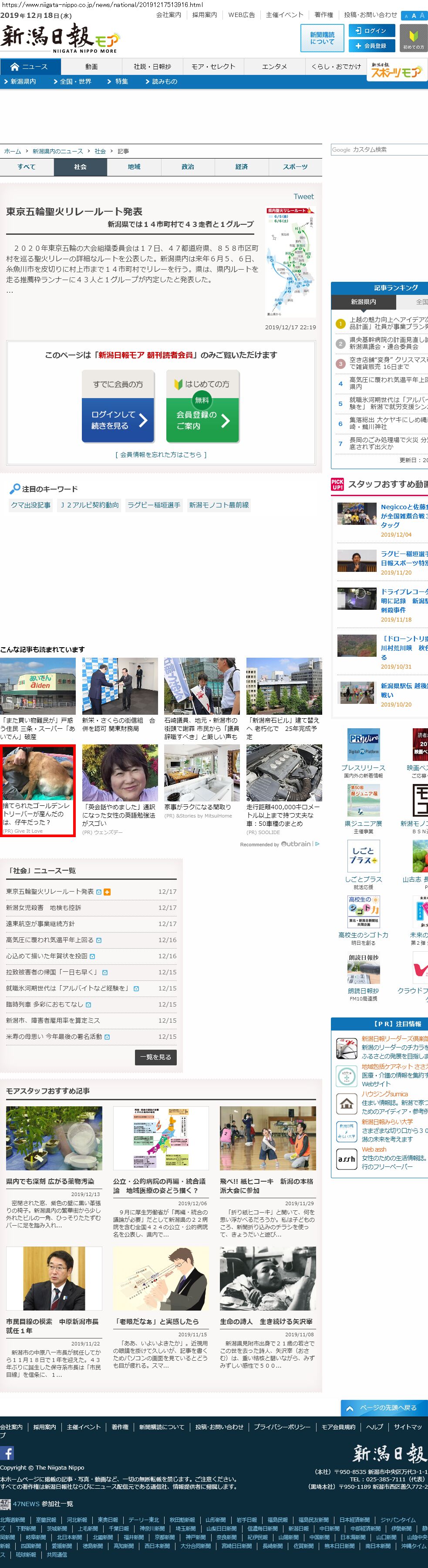
Task: Click the 47NEWS logo icon
Action: pos(6,1504)
